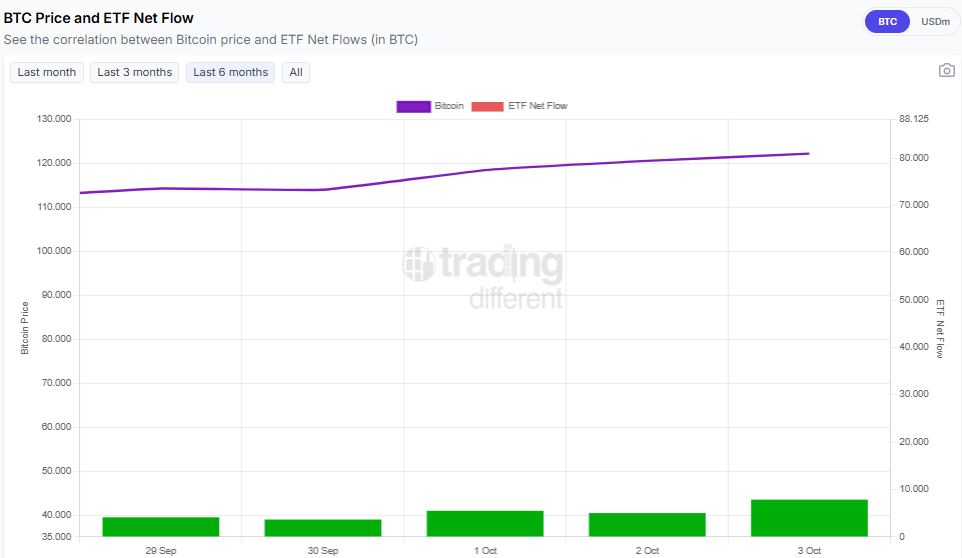The width and height of the screenshot is (962, 558).
Task: Click the 3 Oct green net flow bar
Action: (809, 518)
